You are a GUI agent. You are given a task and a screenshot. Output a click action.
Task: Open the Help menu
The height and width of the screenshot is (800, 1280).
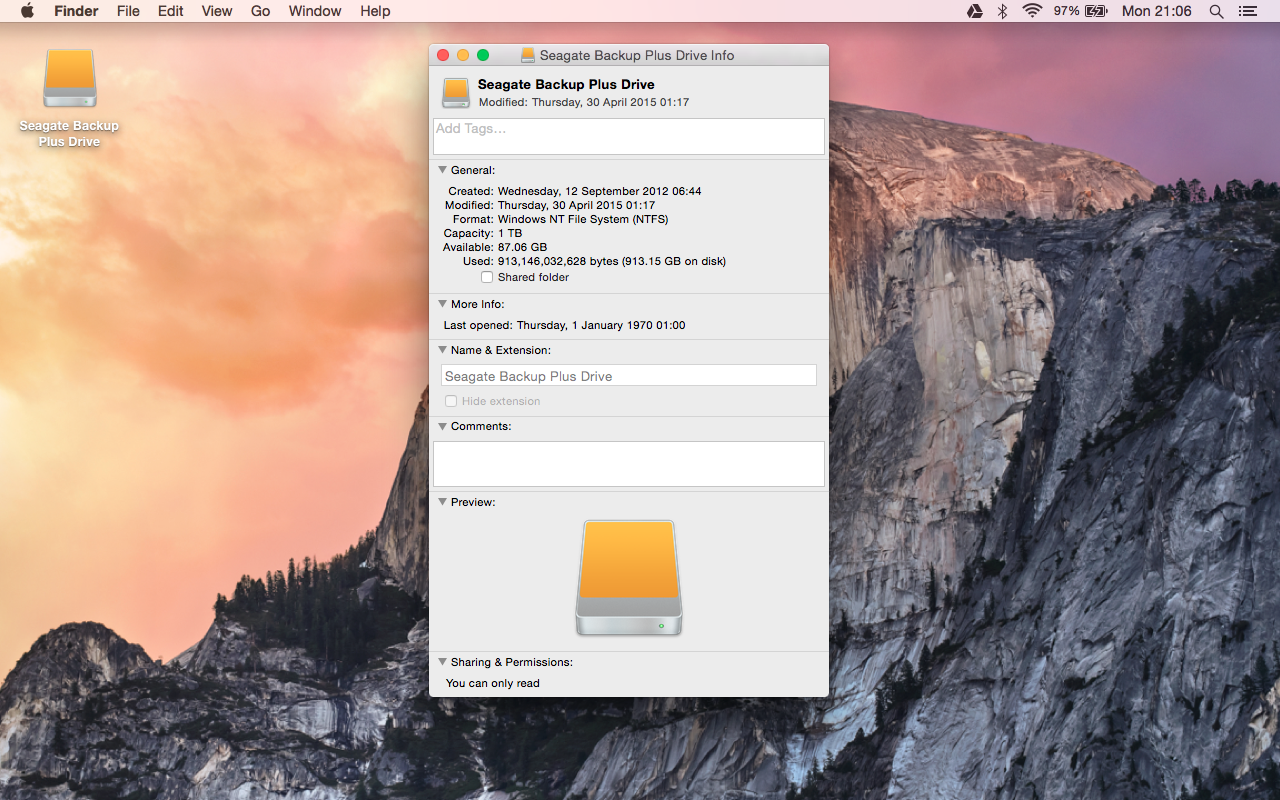click(375, 11)
